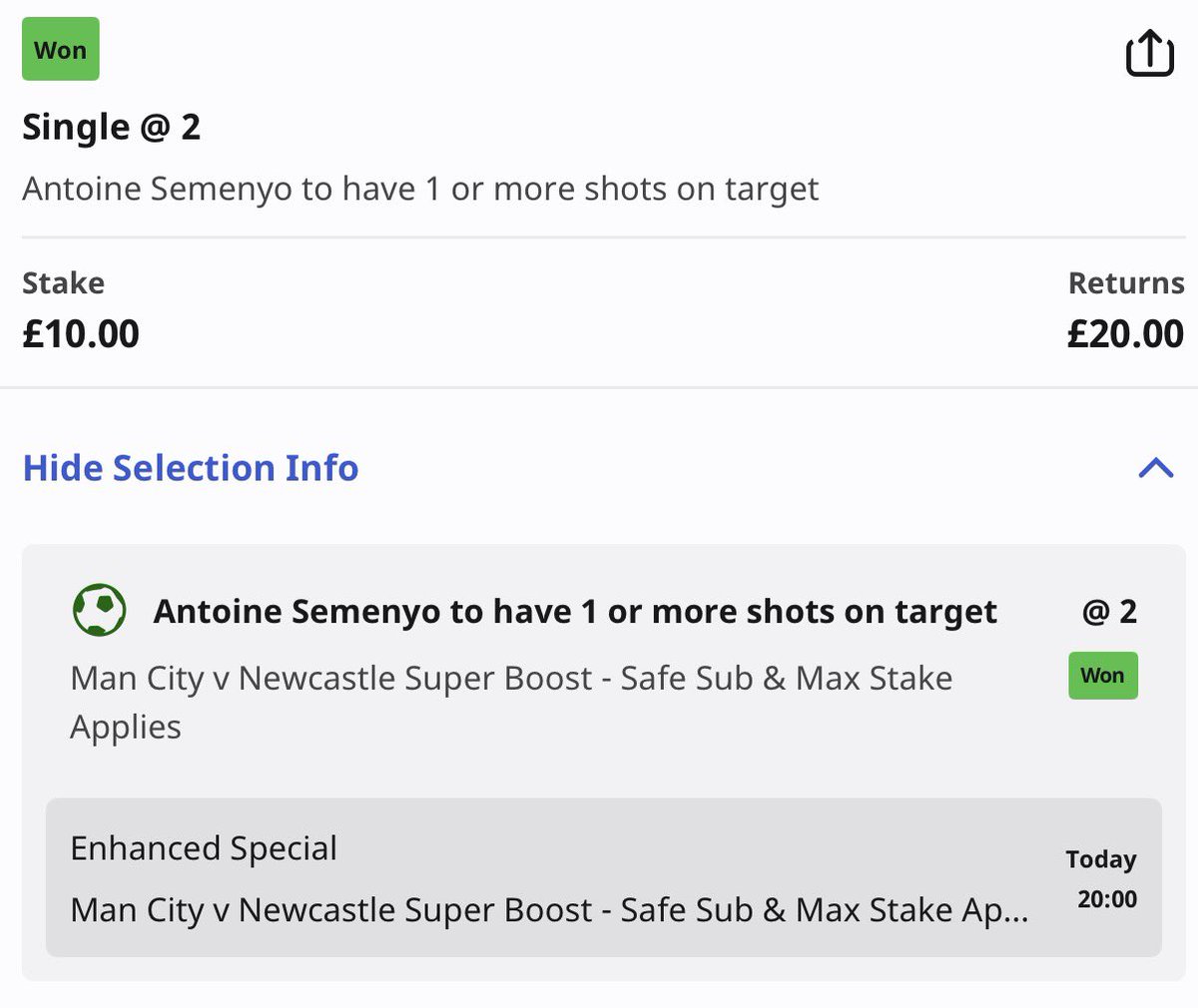1198x1008 pixels.
Task: Click the £20.00 returns amount
Action: click(1125, 333)
